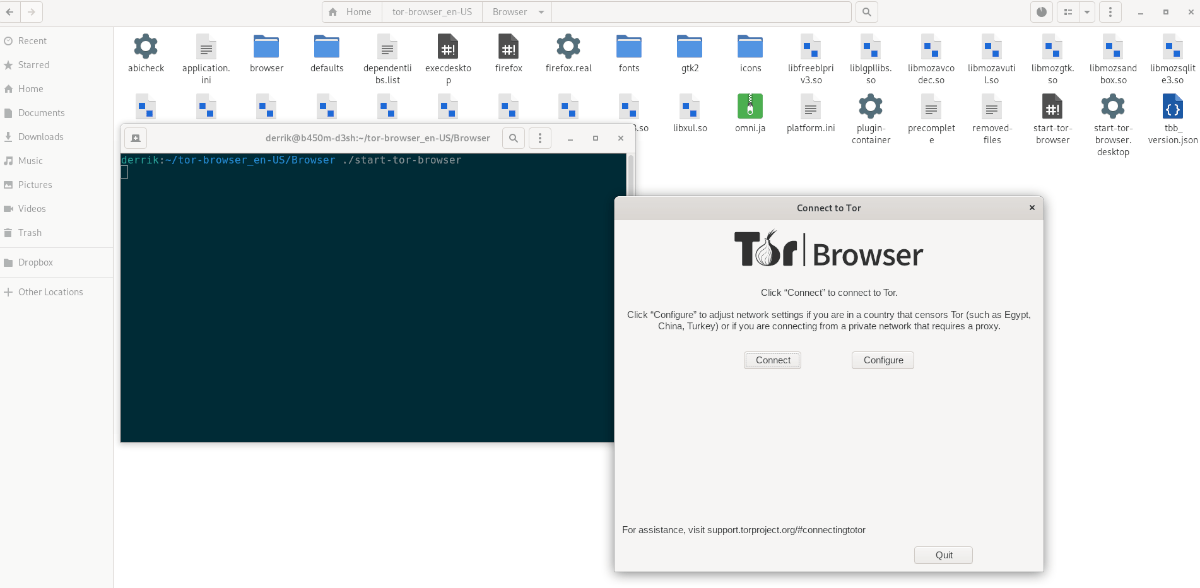Click tor-browser_en-US path segment

tap(432, 12)
